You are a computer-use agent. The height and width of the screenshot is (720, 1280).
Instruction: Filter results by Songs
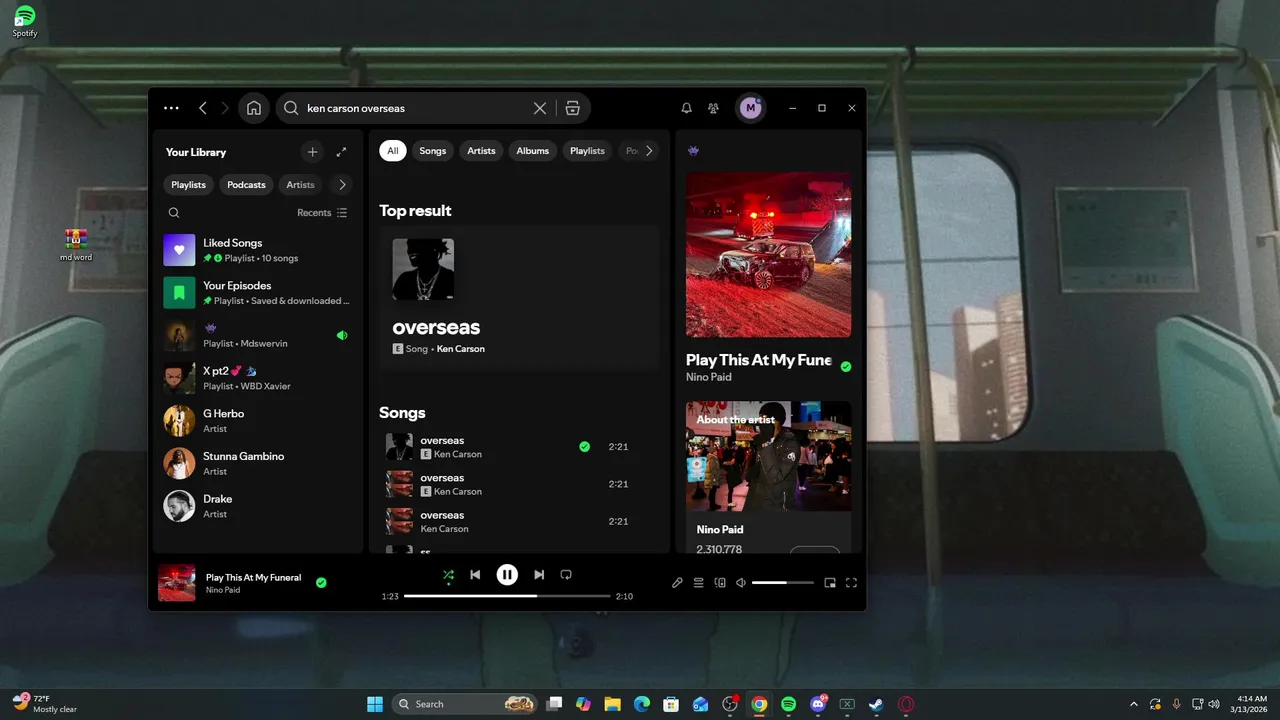click(x=432, y=151)
